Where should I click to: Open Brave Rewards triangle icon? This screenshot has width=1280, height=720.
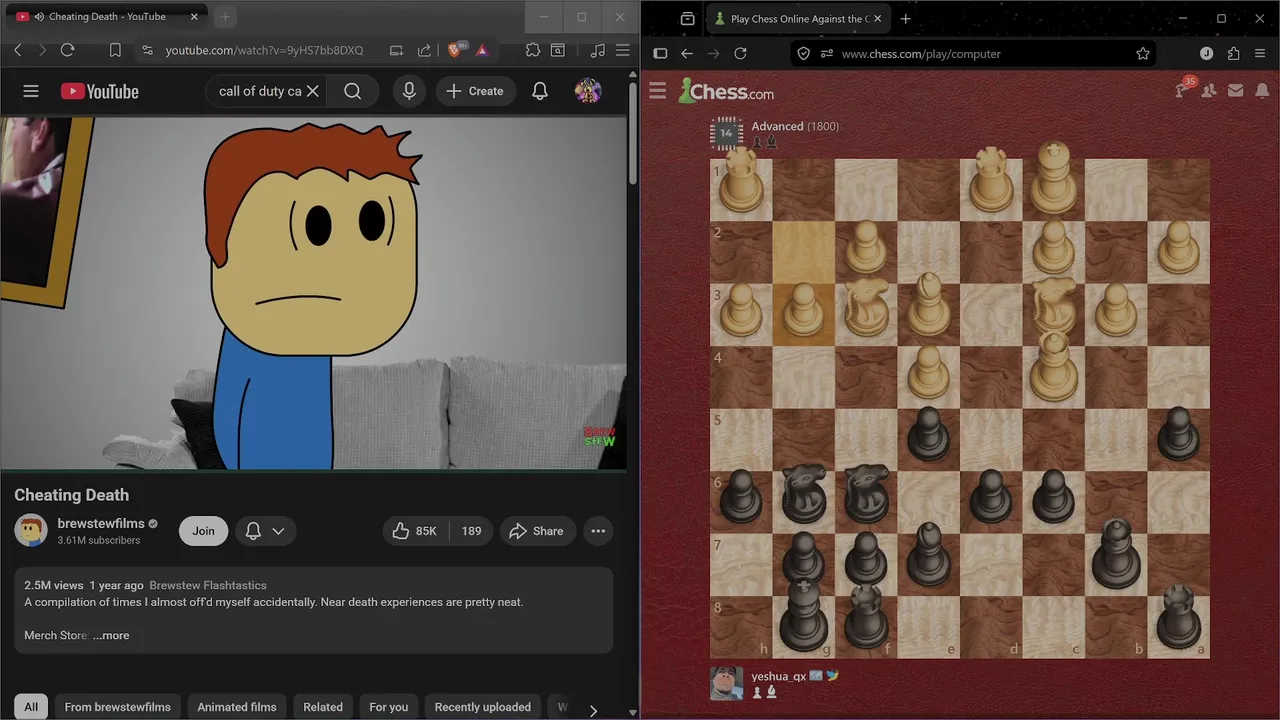[481, 50]
